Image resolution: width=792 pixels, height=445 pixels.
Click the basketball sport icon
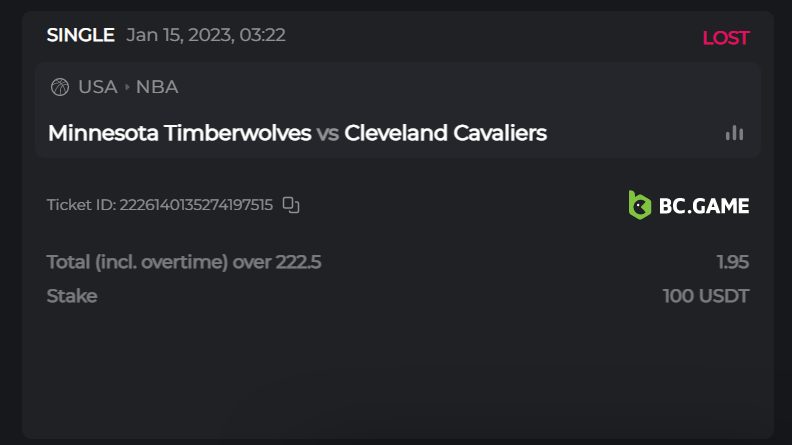tap(60, 87)
